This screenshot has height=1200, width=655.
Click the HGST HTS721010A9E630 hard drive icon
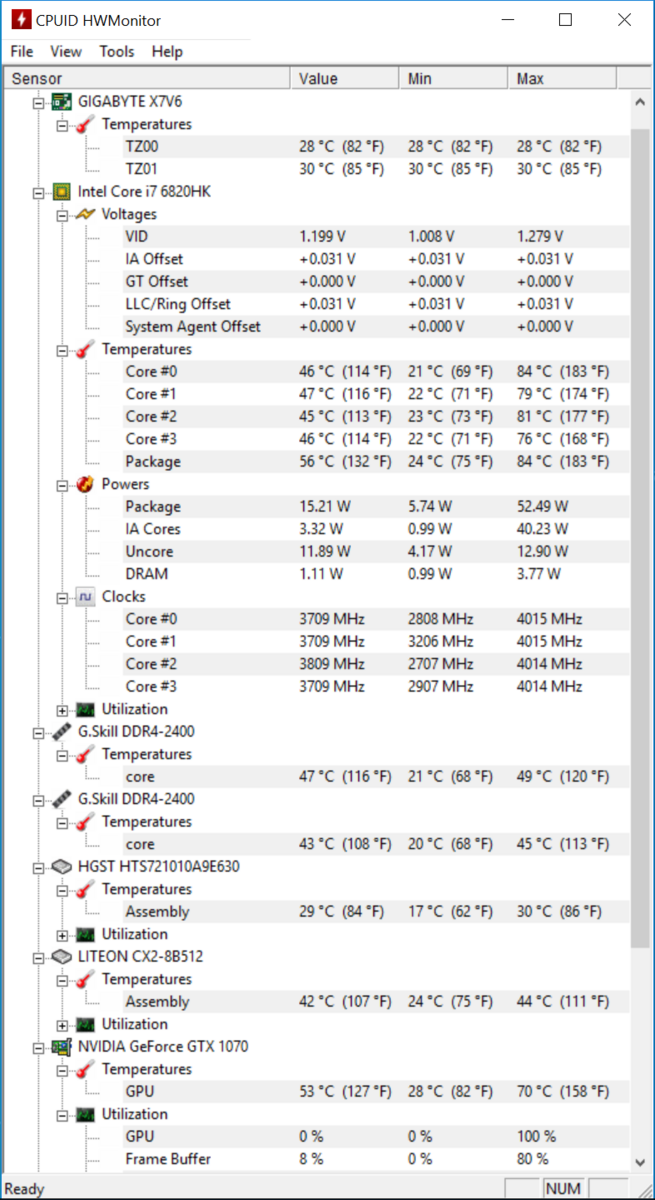(62, 867)
